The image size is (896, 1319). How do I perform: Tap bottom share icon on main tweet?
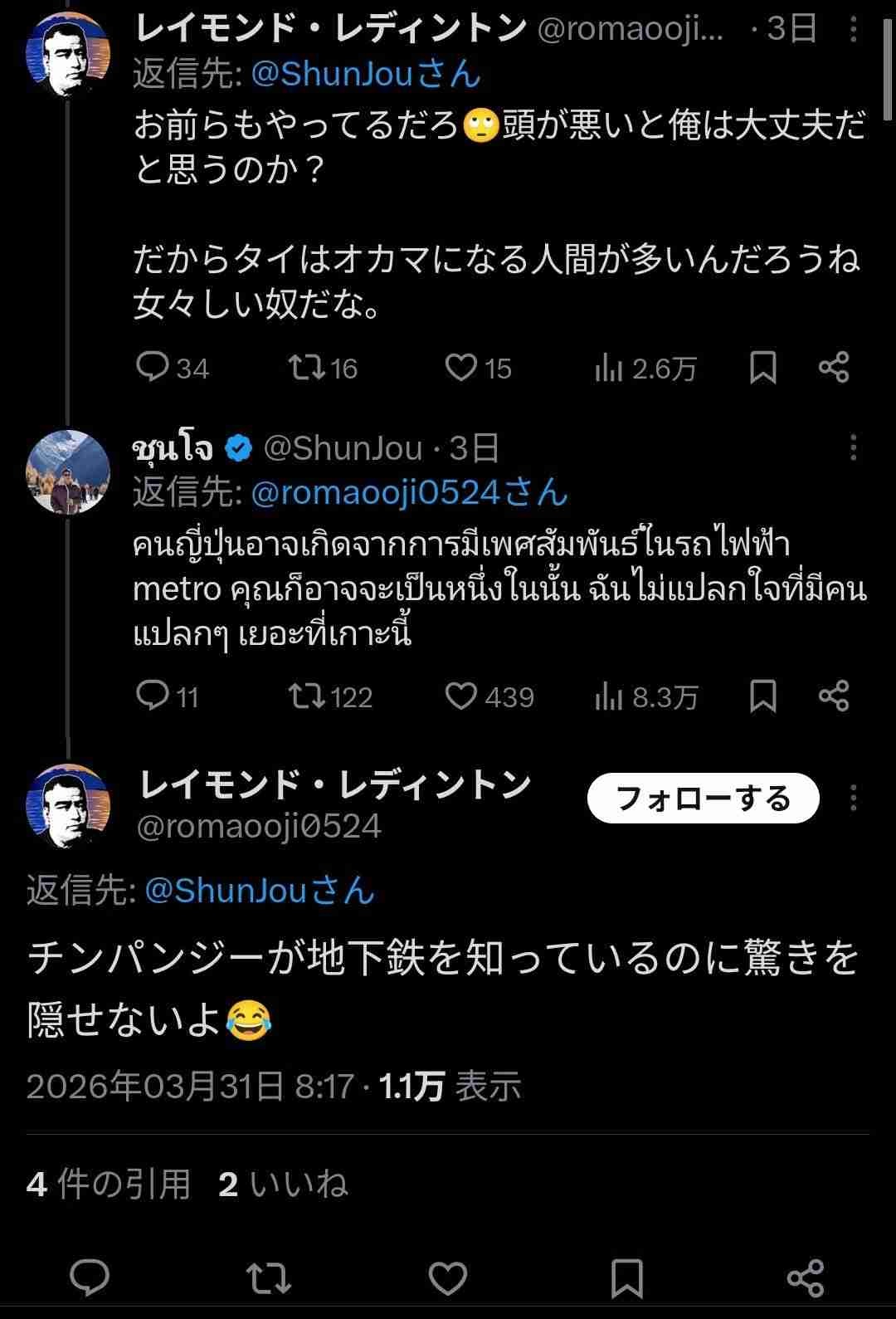tap(805, 1277)
